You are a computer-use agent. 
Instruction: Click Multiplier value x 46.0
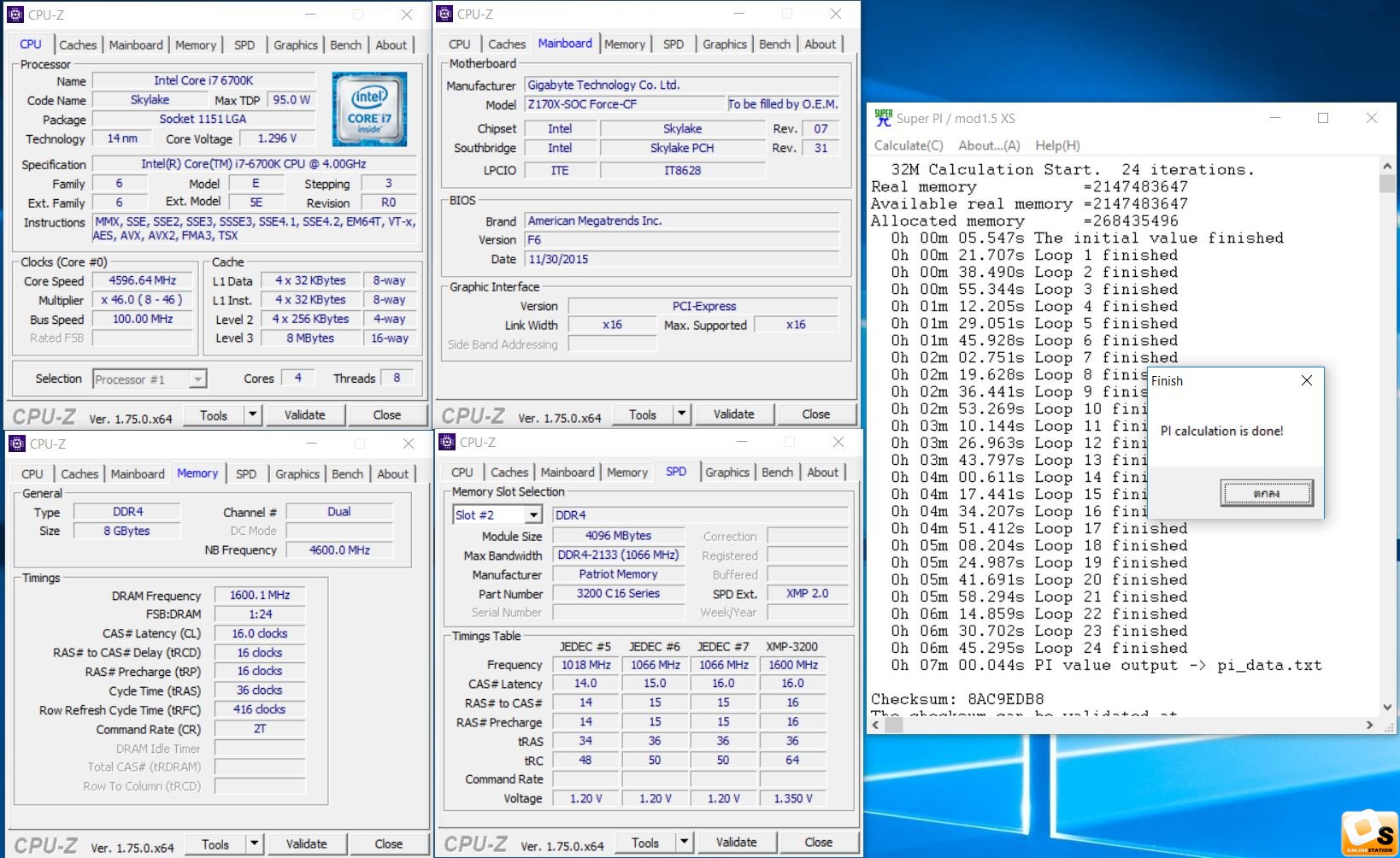tap(143, 300)
